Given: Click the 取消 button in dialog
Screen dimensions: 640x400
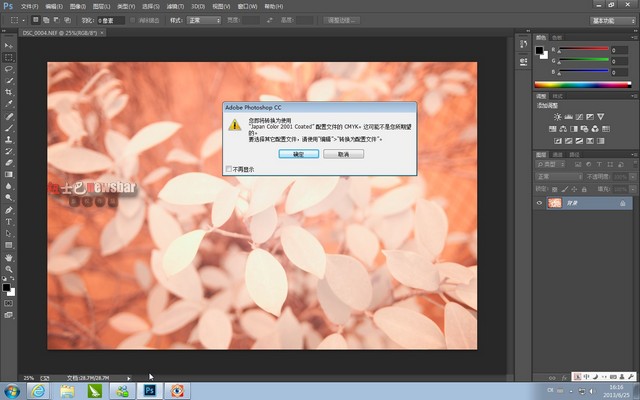Looking at the screenshot, I should point(343,155).
